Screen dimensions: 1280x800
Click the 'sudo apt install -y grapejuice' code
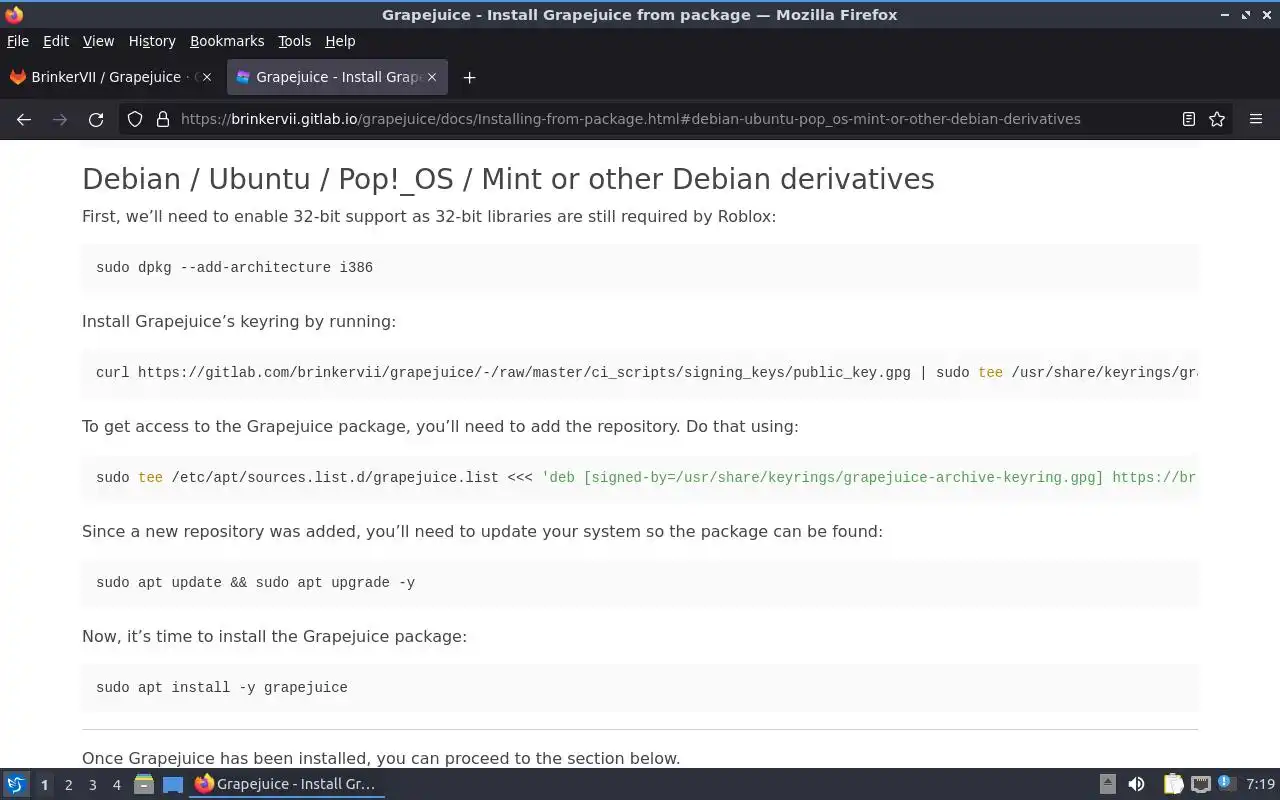pyautogui.click(x=222, y=687)
